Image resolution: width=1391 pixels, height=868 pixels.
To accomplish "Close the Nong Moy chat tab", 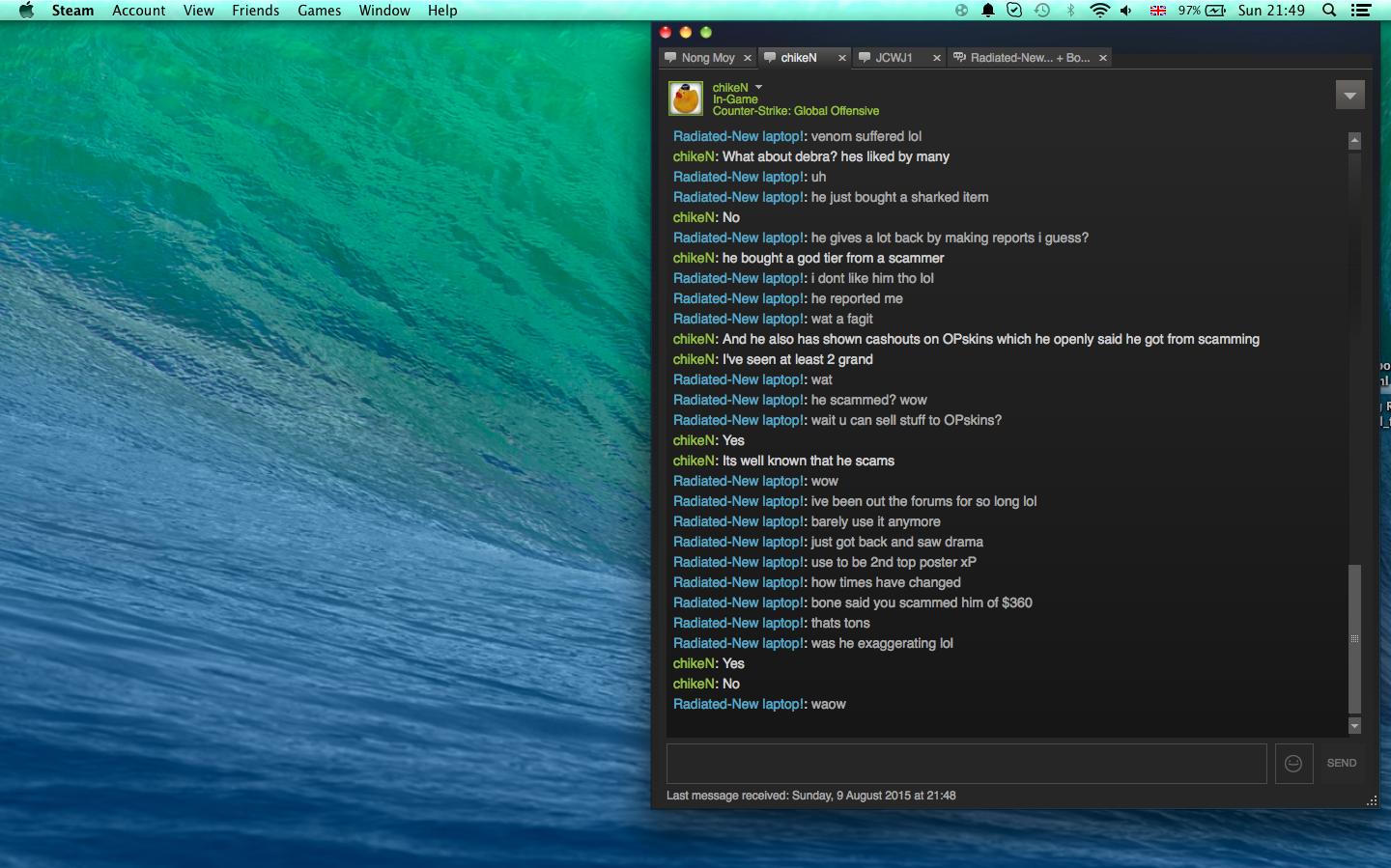I will 748,58.
